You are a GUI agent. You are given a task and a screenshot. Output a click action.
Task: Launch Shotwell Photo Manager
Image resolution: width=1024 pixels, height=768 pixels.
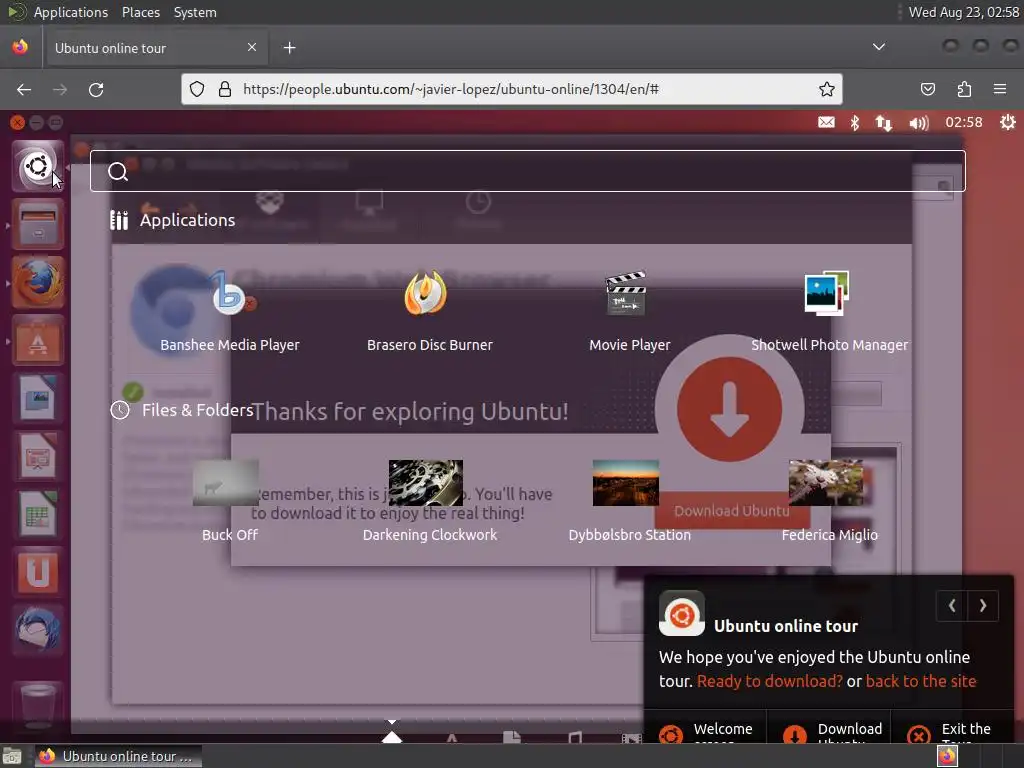click(x=829, y=311)
